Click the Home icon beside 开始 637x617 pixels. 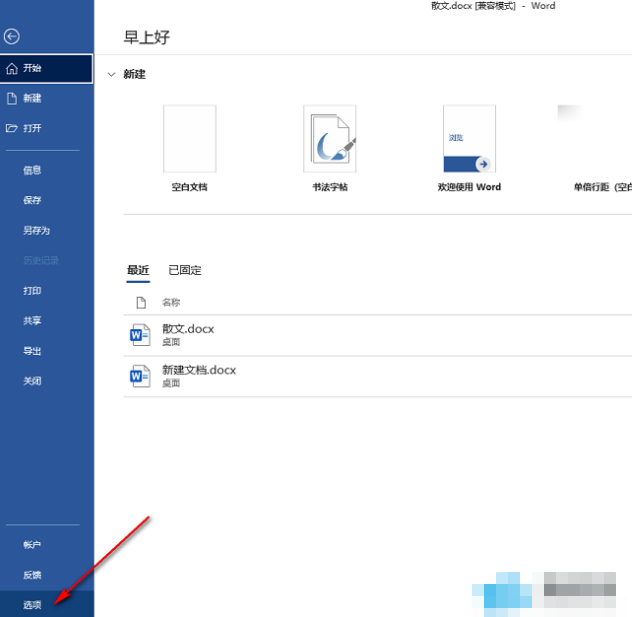[x=12, y=68]
